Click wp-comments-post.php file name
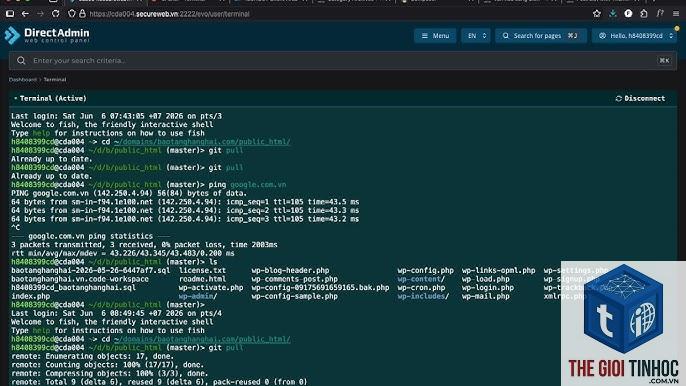686x386 pixels. pyautogui.click(x=294, y=279)
